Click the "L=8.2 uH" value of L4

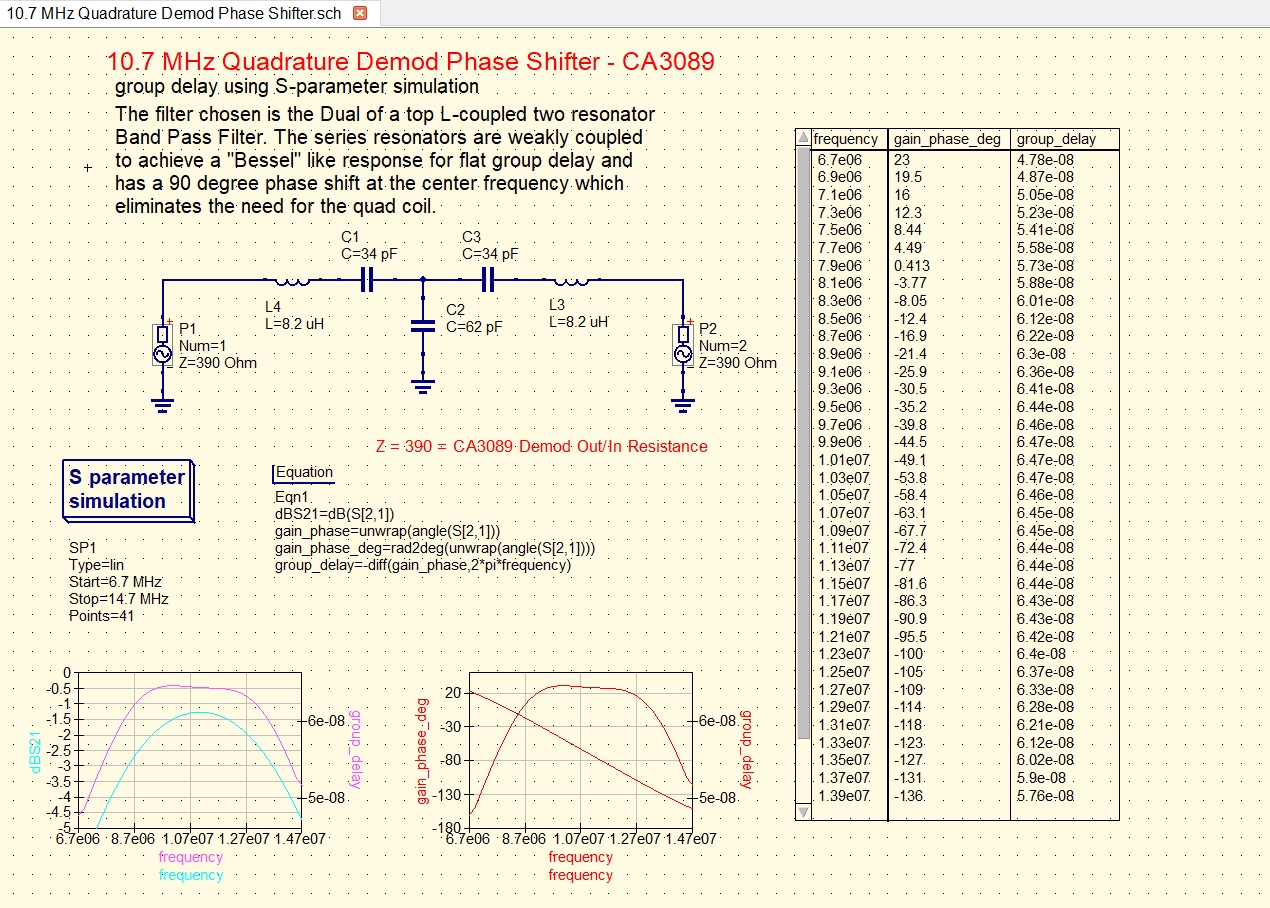(x=294, y=324)
